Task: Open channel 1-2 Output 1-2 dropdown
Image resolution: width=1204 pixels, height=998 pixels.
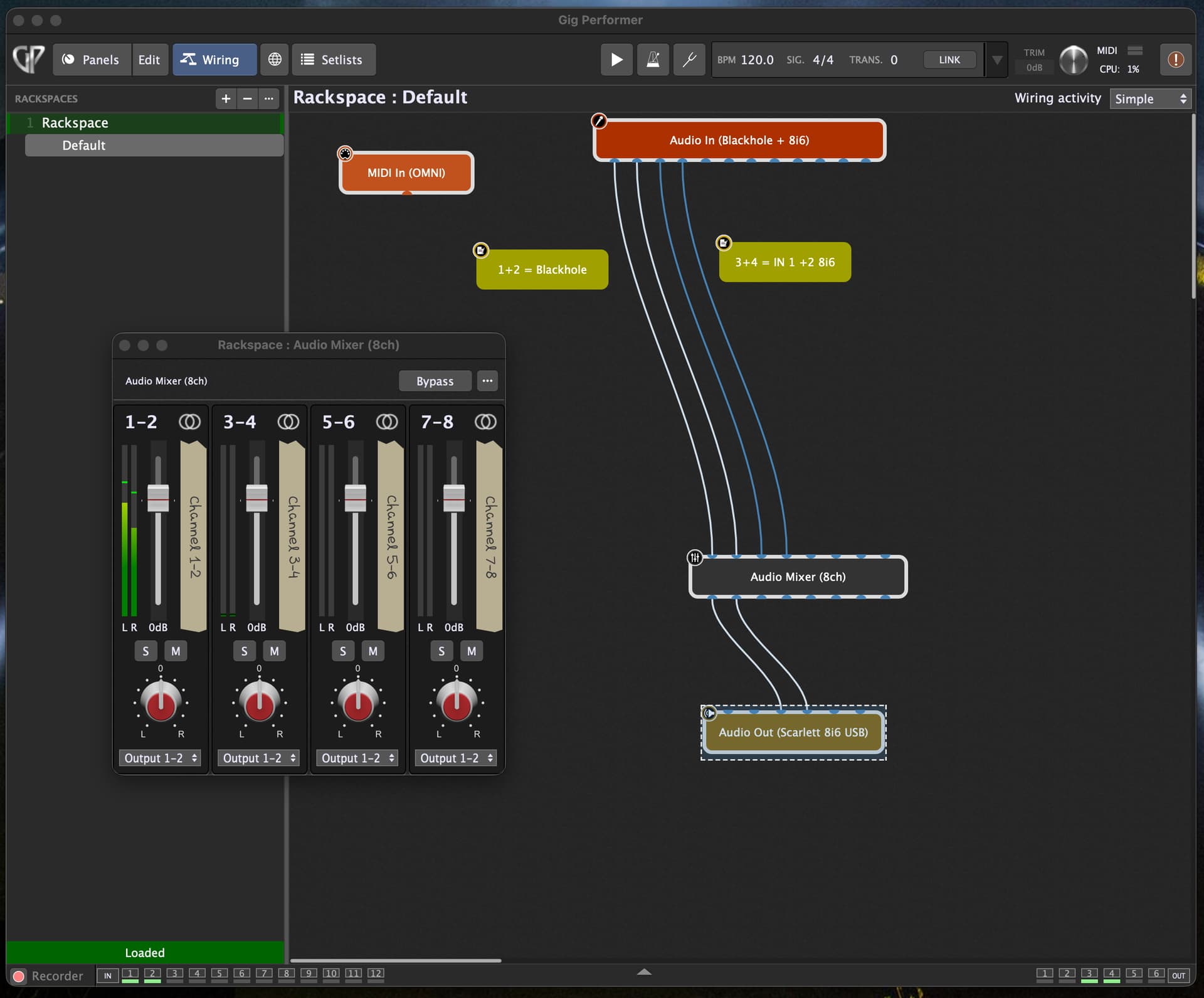Action: coord(161,758)
